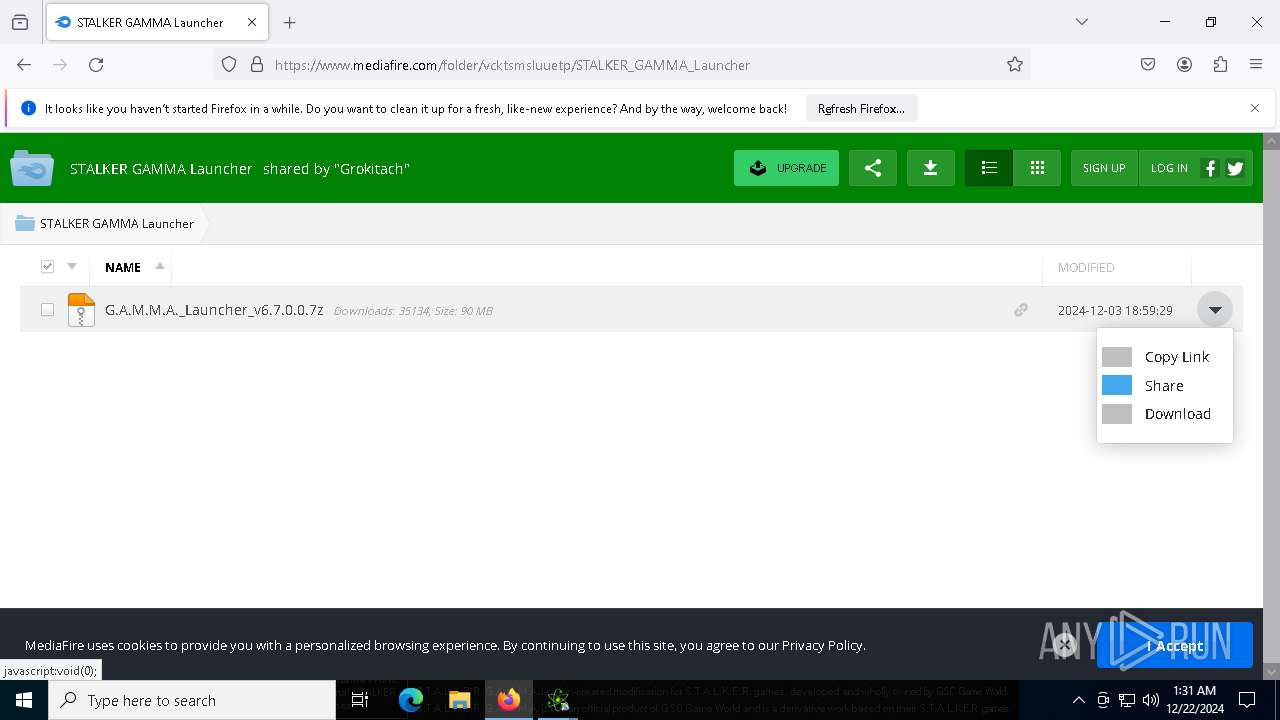Click the Save to Pocket icon
Screen dimensions: 1280x720
pyautogui.click(x=1148, y=65)
